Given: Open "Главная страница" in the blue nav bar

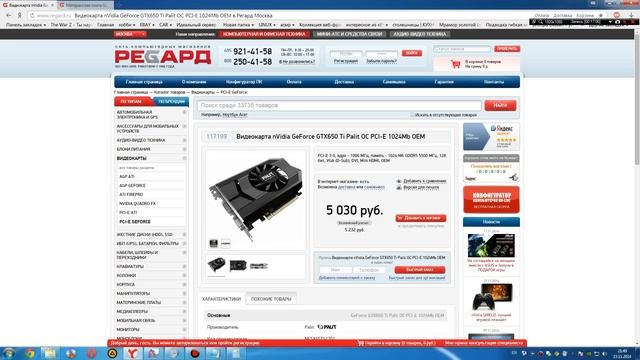Looking at the screenshot, I should tap(144, 82).
